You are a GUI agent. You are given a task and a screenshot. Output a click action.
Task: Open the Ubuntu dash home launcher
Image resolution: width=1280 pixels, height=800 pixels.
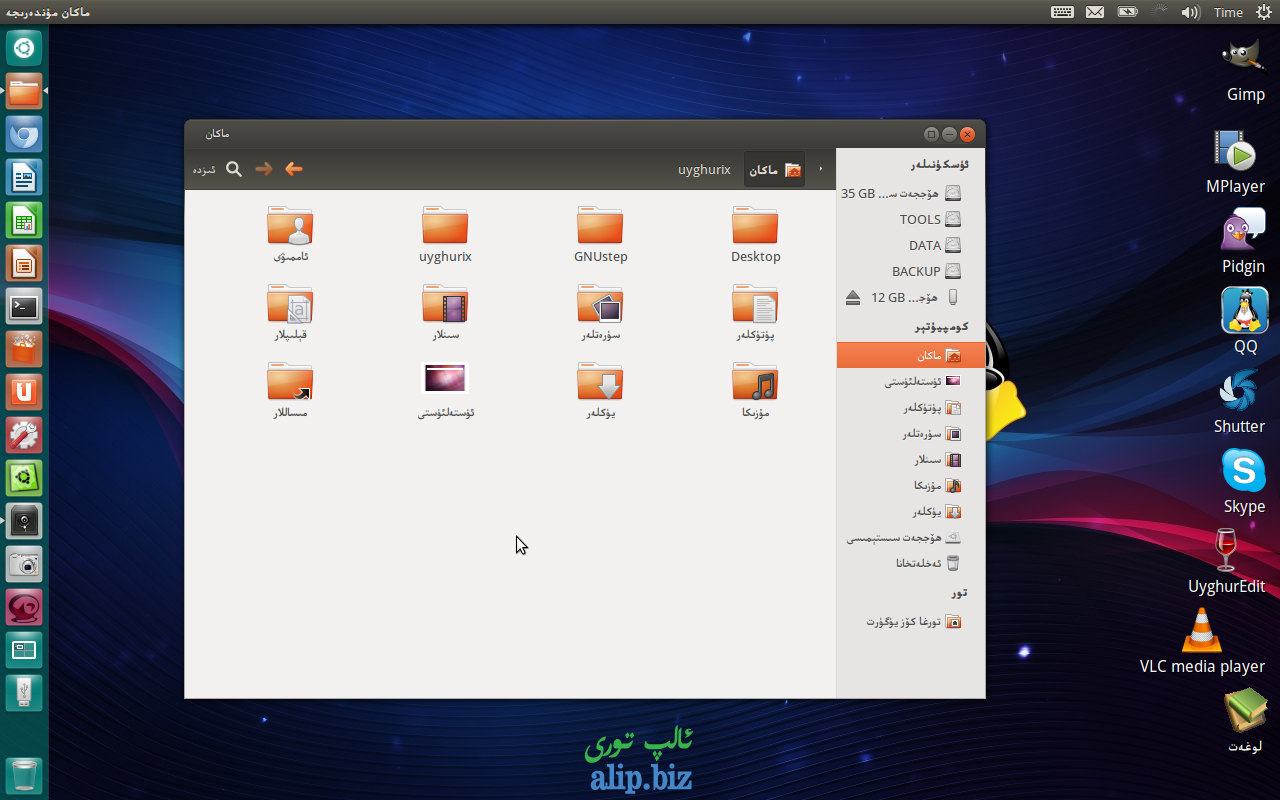(x=24, y=48)
